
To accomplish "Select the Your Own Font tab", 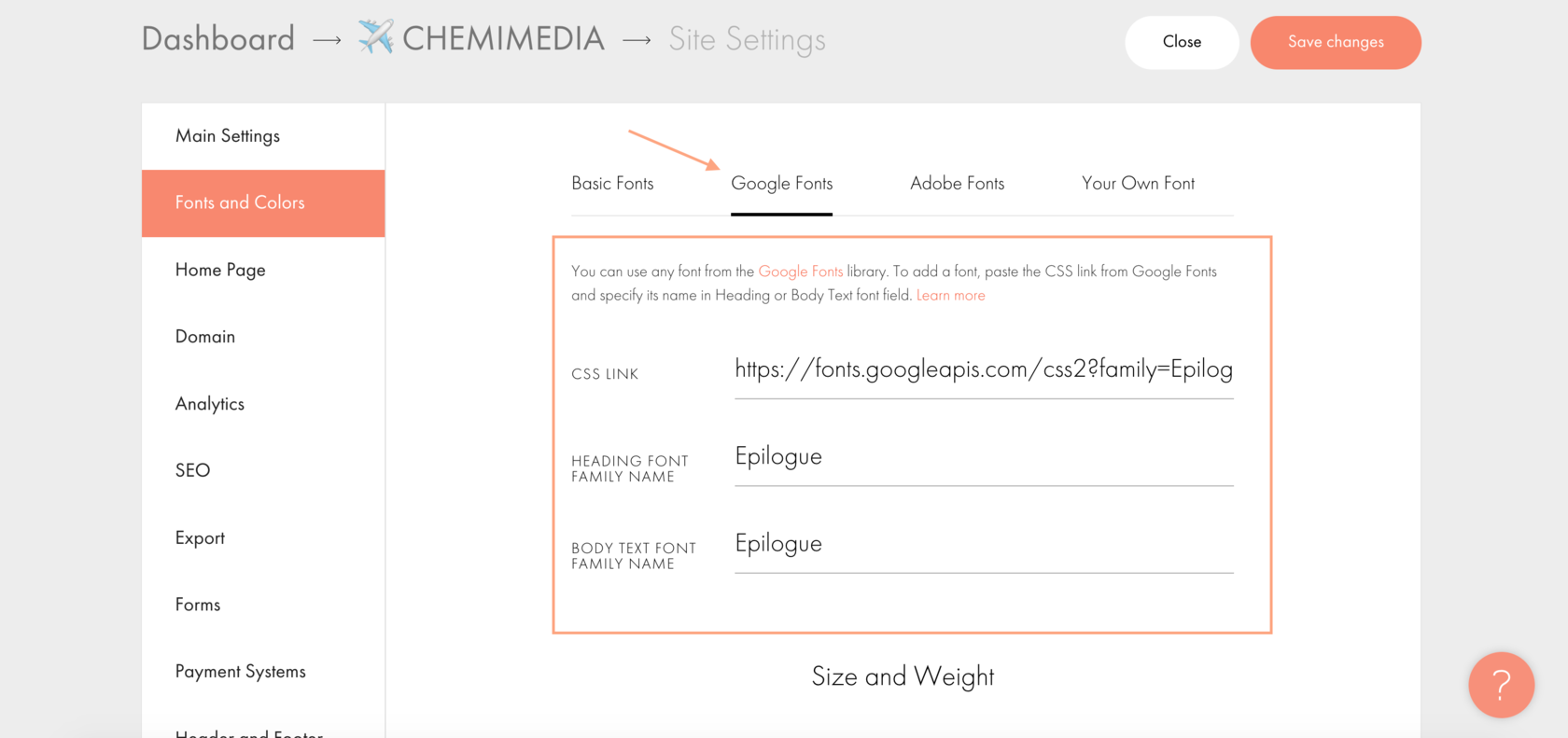I will (1138, 184).
